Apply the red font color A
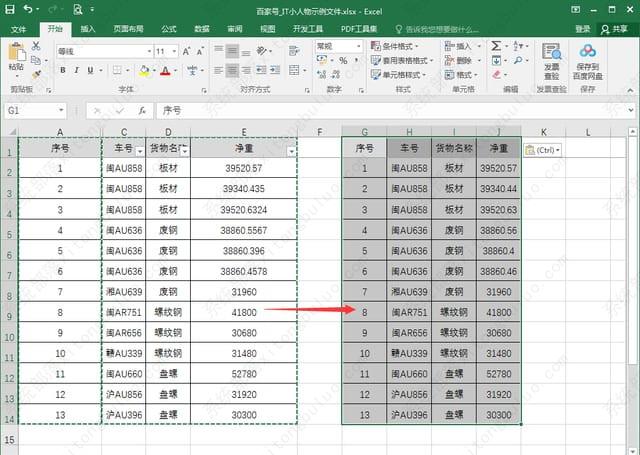640x455 pixels. click(x=165, y=71)
